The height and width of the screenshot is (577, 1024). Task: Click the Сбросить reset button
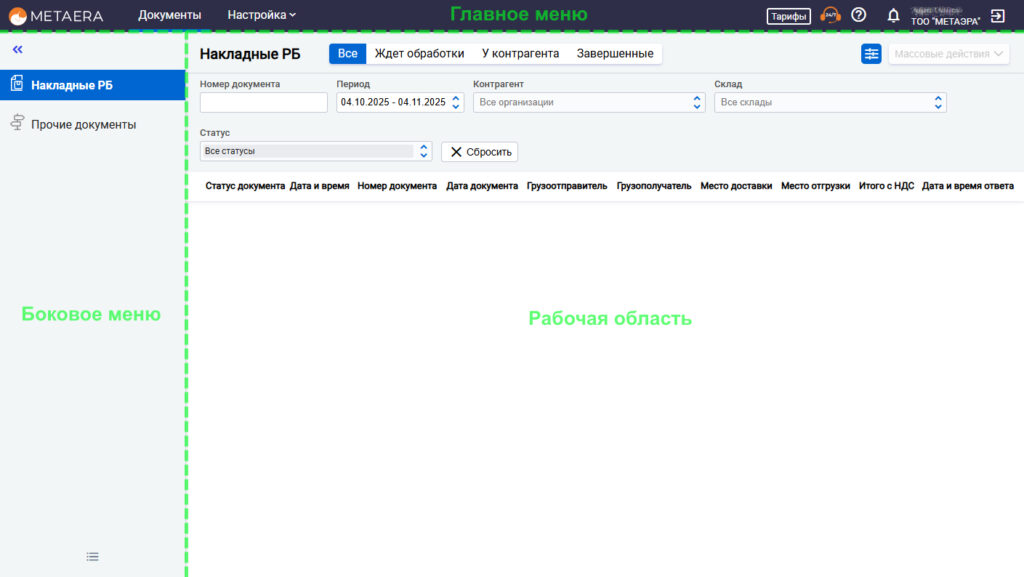(x=479, y=152)
